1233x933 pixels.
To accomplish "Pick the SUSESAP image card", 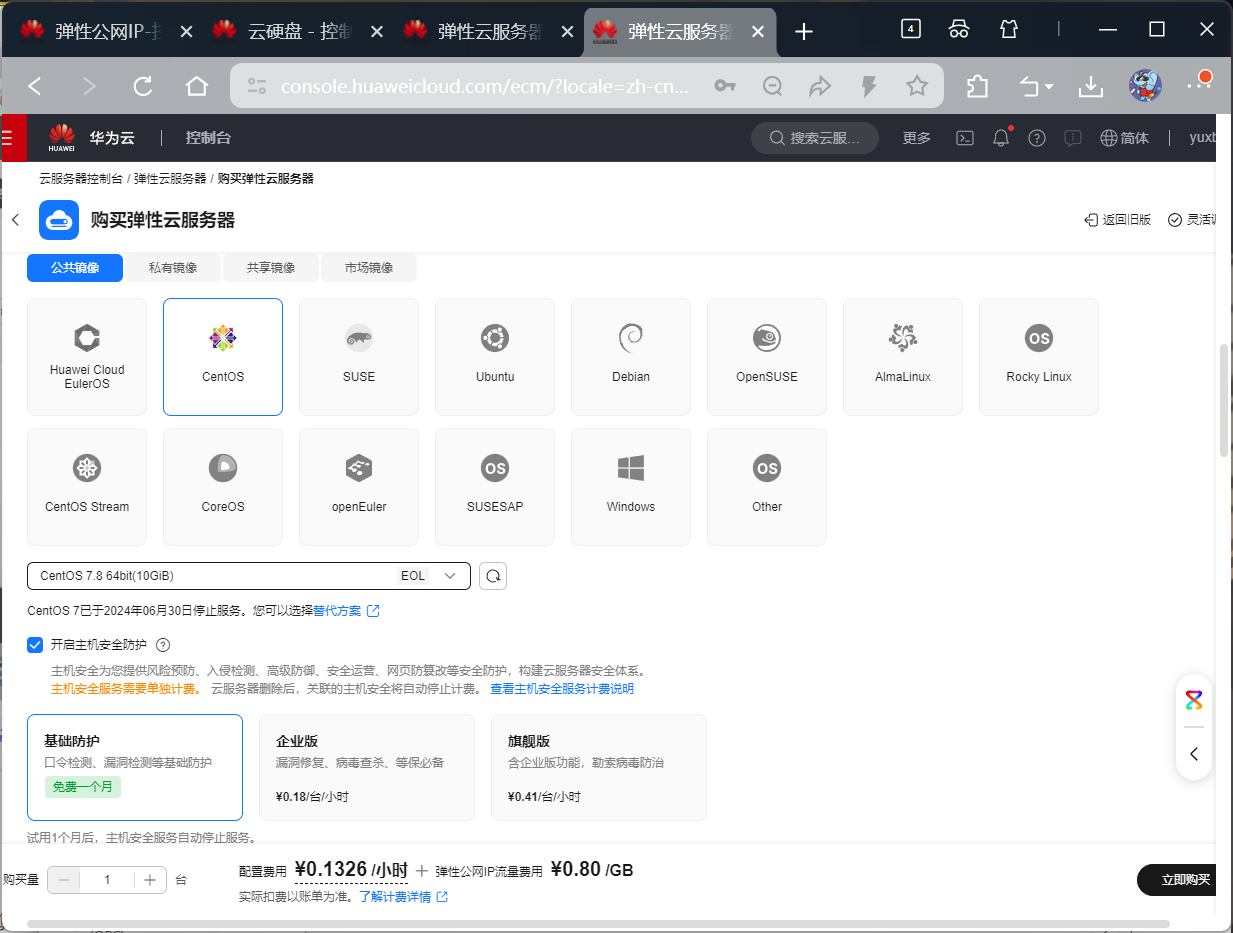I will pyautogui.click(x=495, y=487).
